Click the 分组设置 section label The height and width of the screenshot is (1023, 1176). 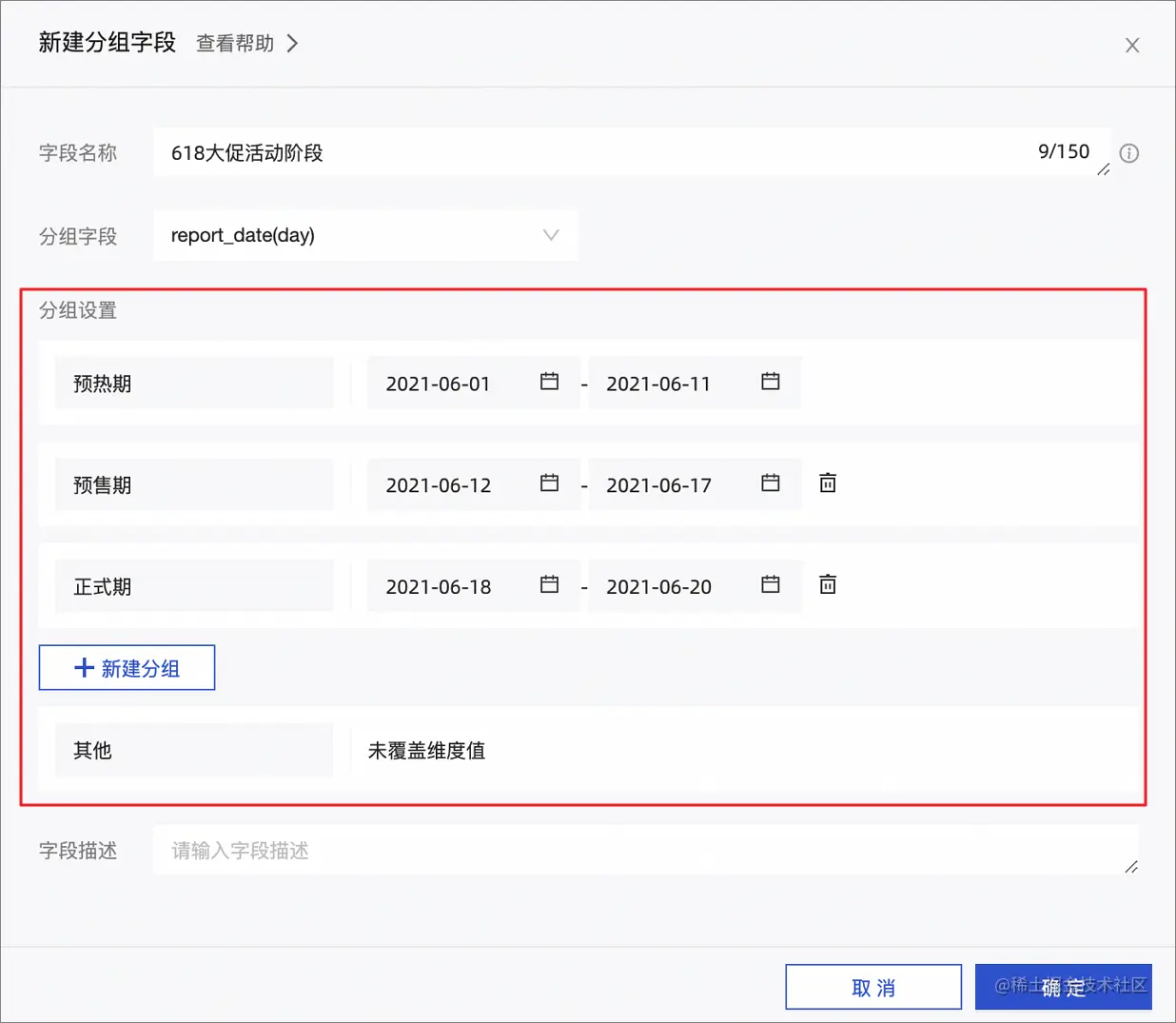[78, 310]
